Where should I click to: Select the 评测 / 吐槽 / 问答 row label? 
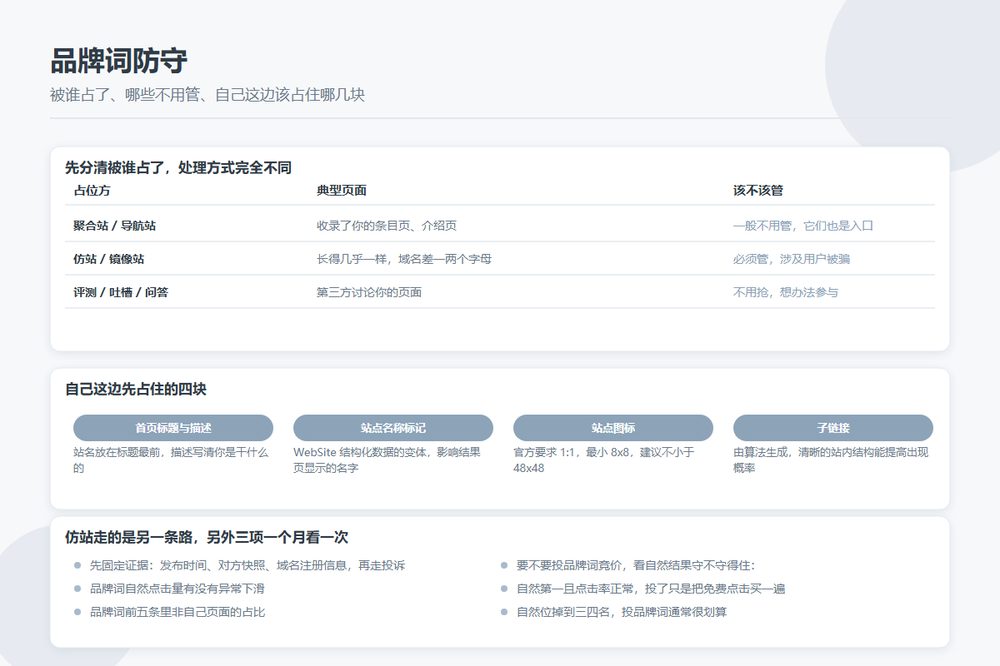(121, 292)
